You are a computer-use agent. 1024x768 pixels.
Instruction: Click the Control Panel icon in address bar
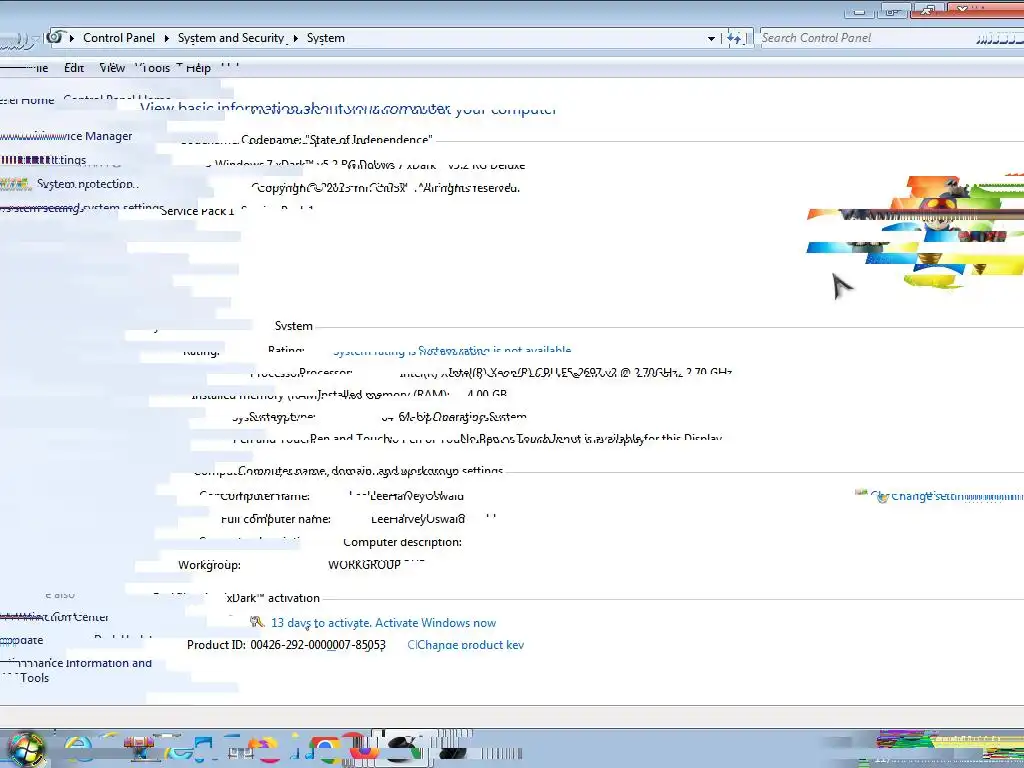pos(57,37)
